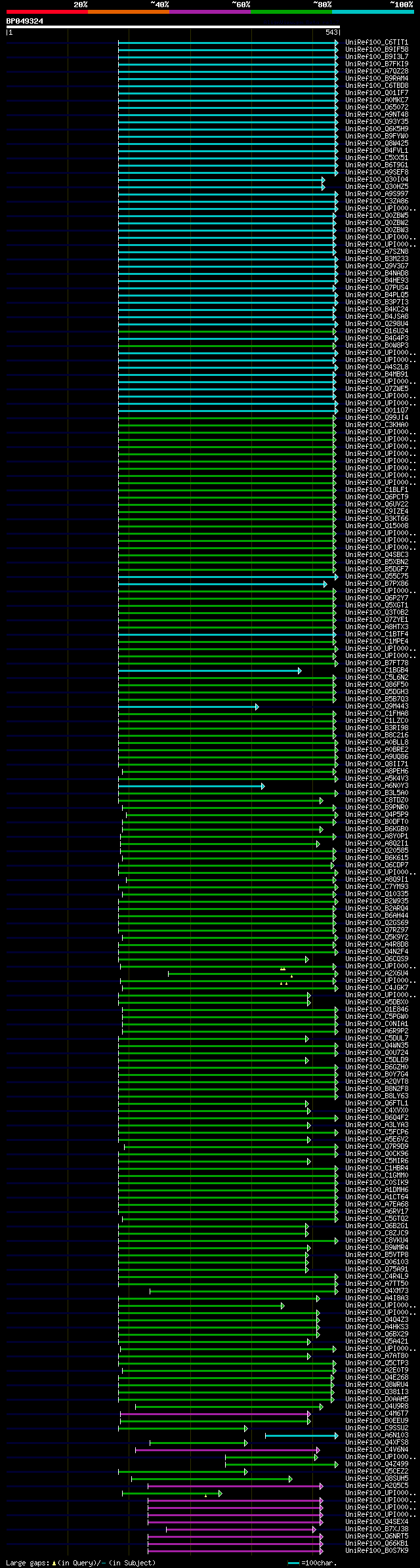Select label UniRef100_Q4N2F4

pyautogui.click(x=377, y=951)
